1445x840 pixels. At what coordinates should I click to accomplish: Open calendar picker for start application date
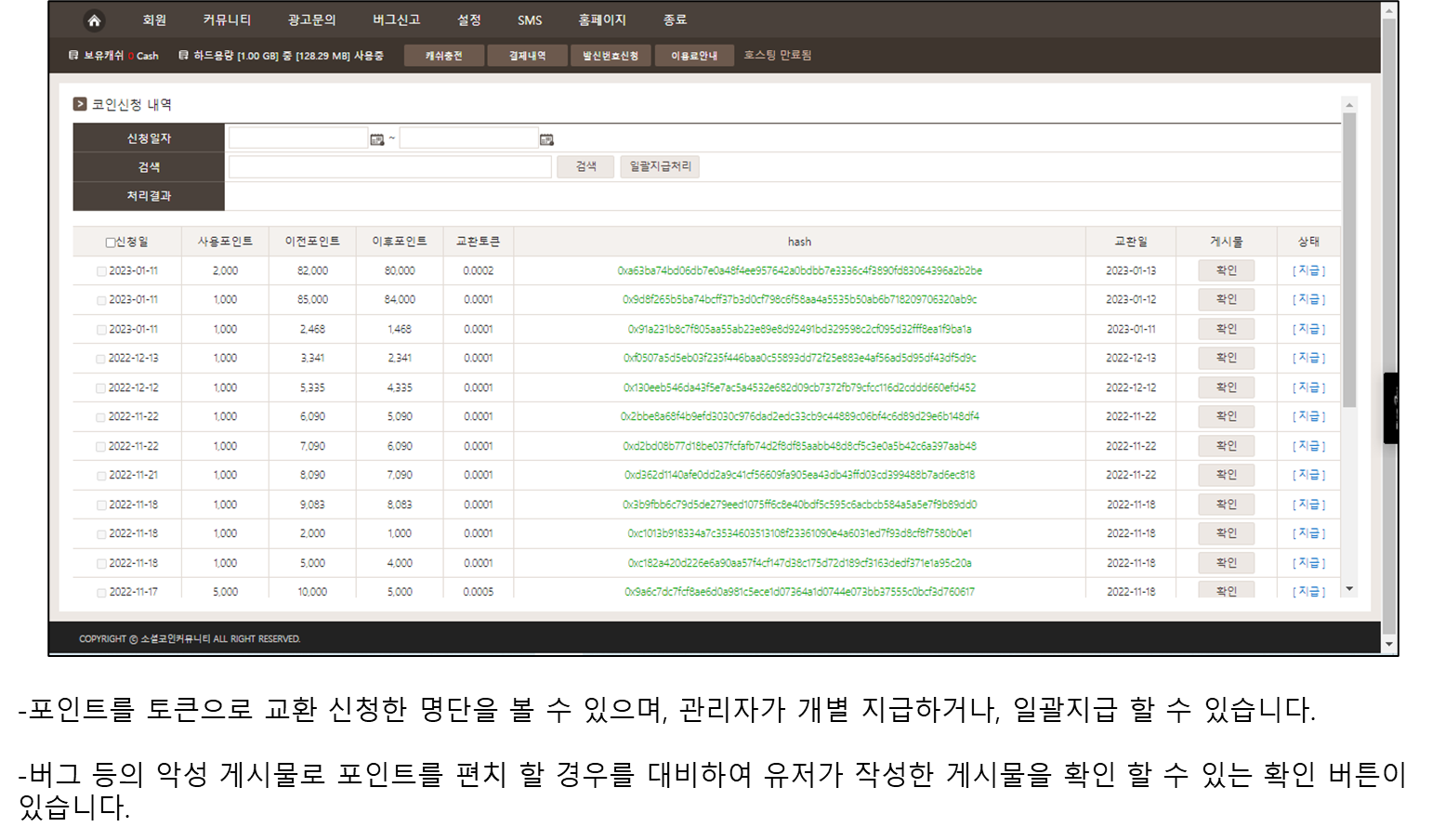click(x=377, y=139)
